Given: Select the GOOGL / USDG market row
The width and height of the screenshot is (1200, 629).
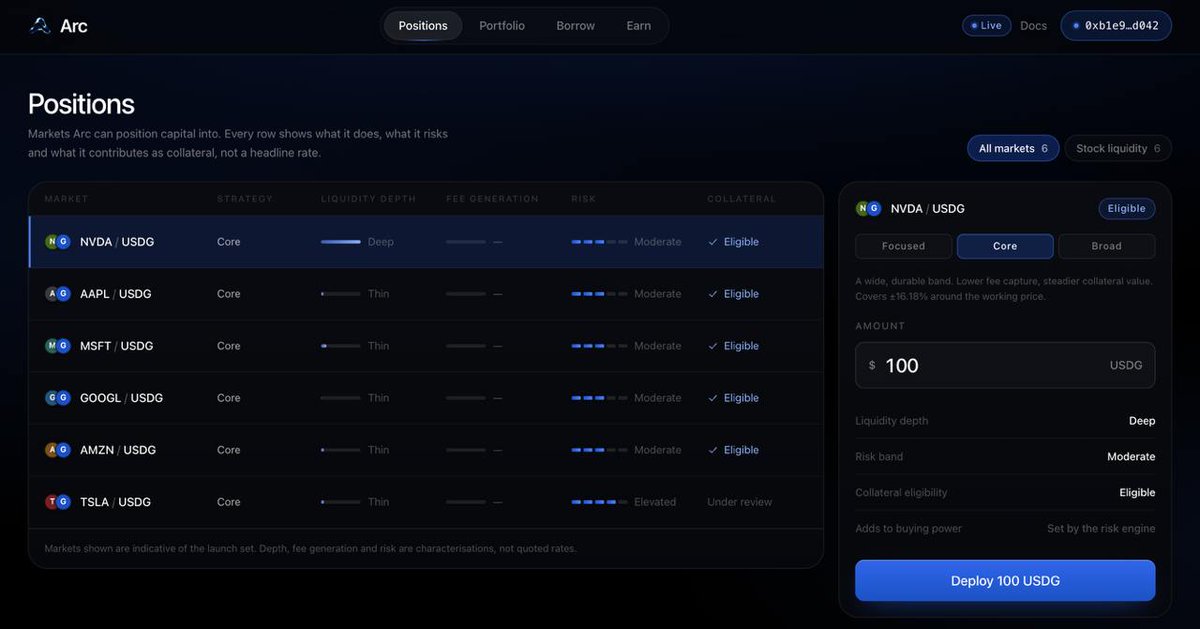Looking at the screenshot, I should pos(426,398).
